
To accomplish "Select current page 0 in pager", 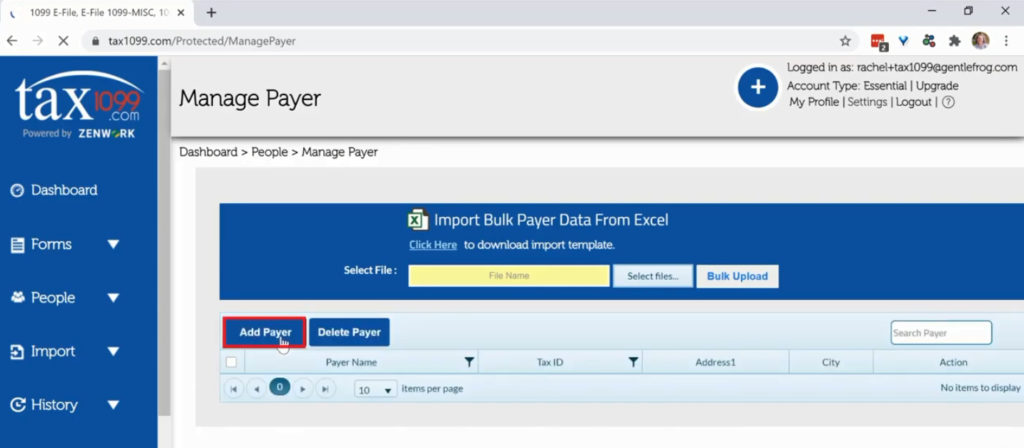I will click(280, 387).
